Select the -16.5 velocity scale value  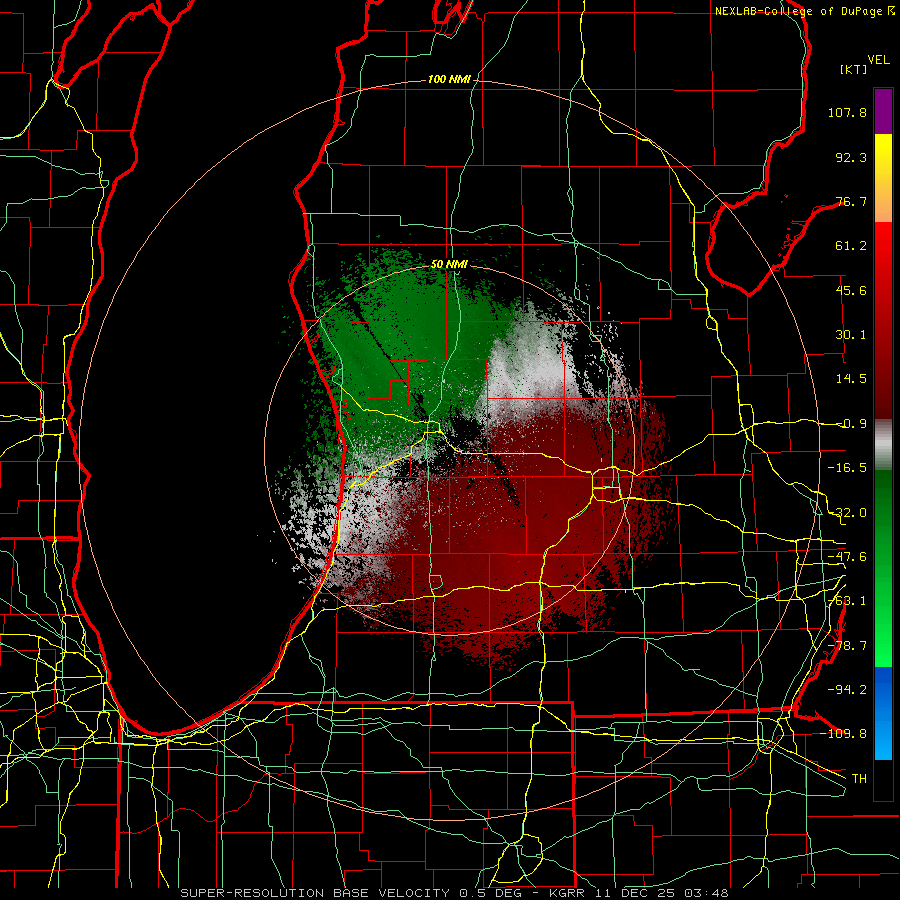pyautogui.click(x=847, y=468)
